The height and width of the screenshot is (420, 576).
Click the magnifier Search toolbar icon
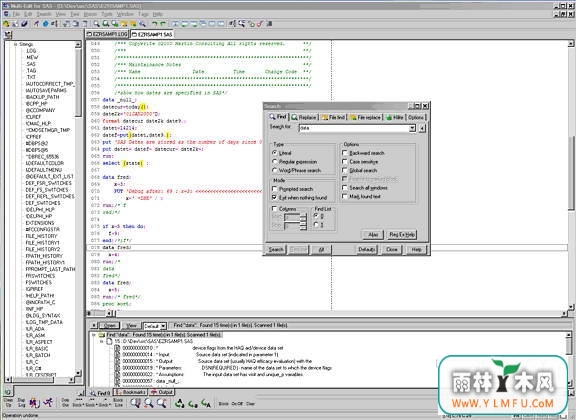(x=96, y=24)
